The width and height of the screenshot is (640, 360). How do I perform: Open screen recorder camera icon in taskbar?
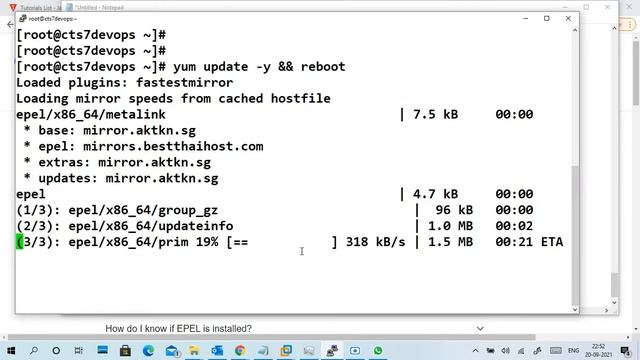(355, 350)
